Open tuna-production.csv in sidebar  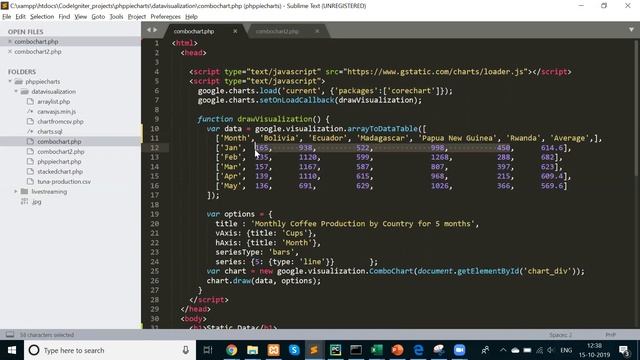point(64,182)
